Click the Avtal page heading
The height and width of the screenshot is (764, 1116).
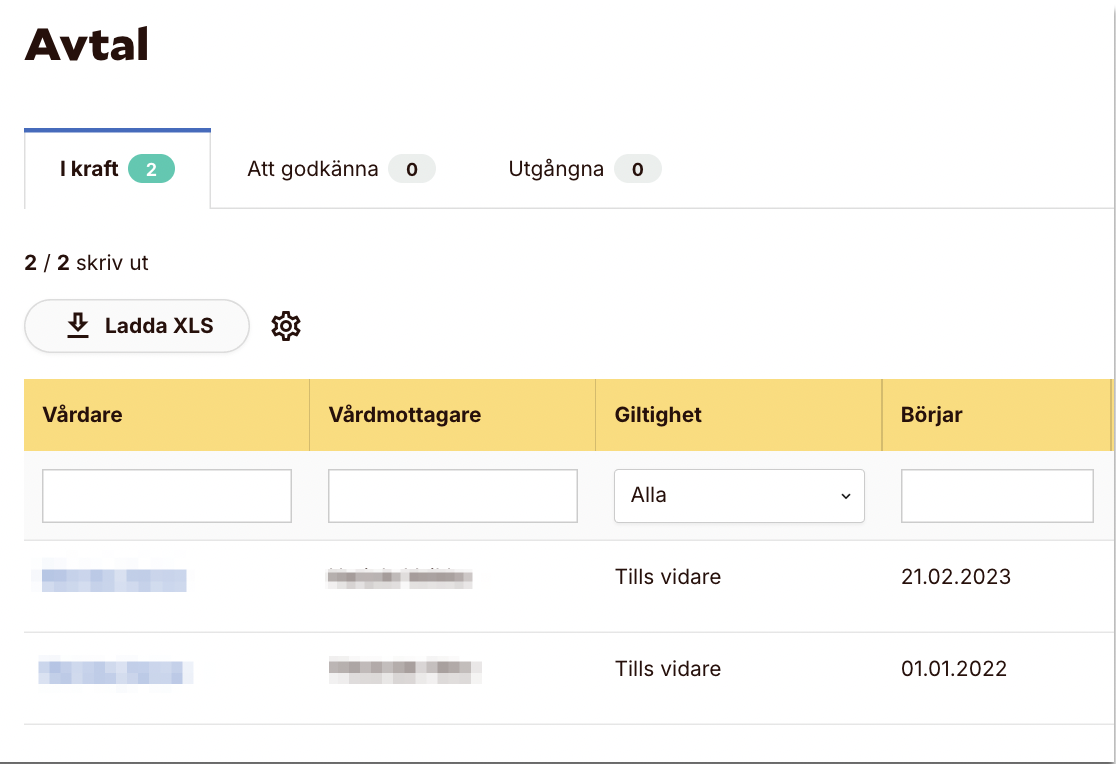tap(86, 44)
